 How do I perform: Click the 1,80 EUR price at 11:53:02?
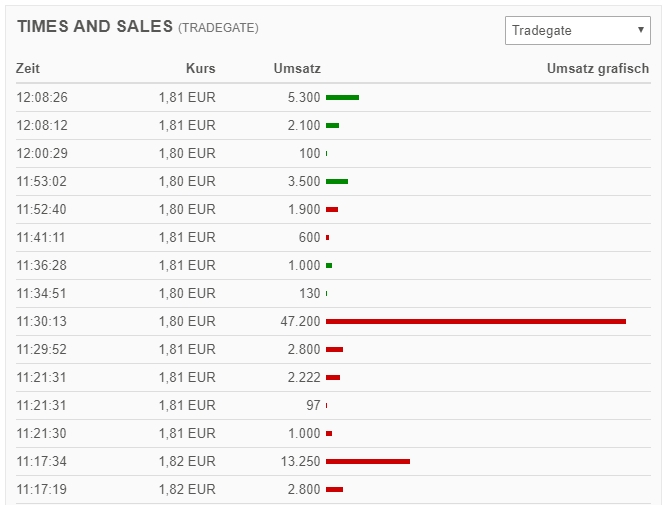tap(187, 181)
